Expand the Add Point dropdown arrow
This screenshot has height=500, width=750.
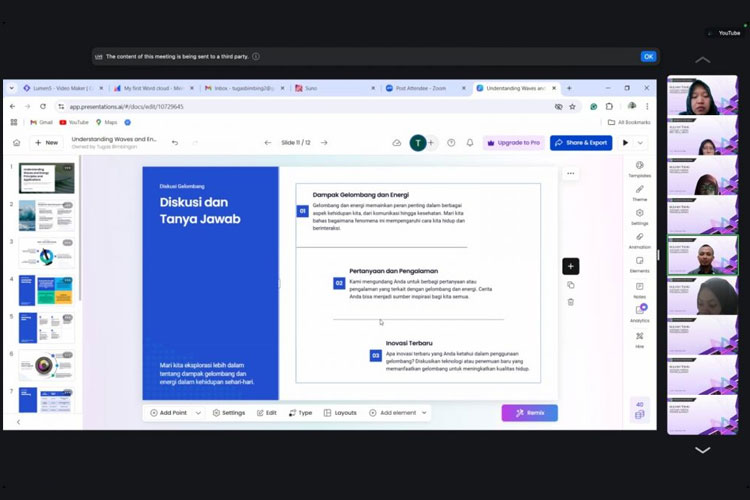click(x=198, y=413)
